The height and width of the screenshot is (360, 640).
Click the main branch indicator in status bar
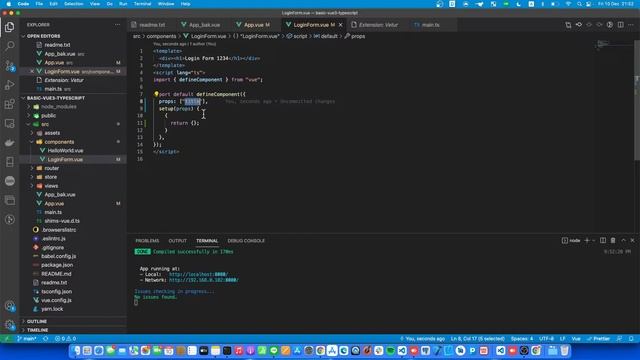(x=27, y=339)
